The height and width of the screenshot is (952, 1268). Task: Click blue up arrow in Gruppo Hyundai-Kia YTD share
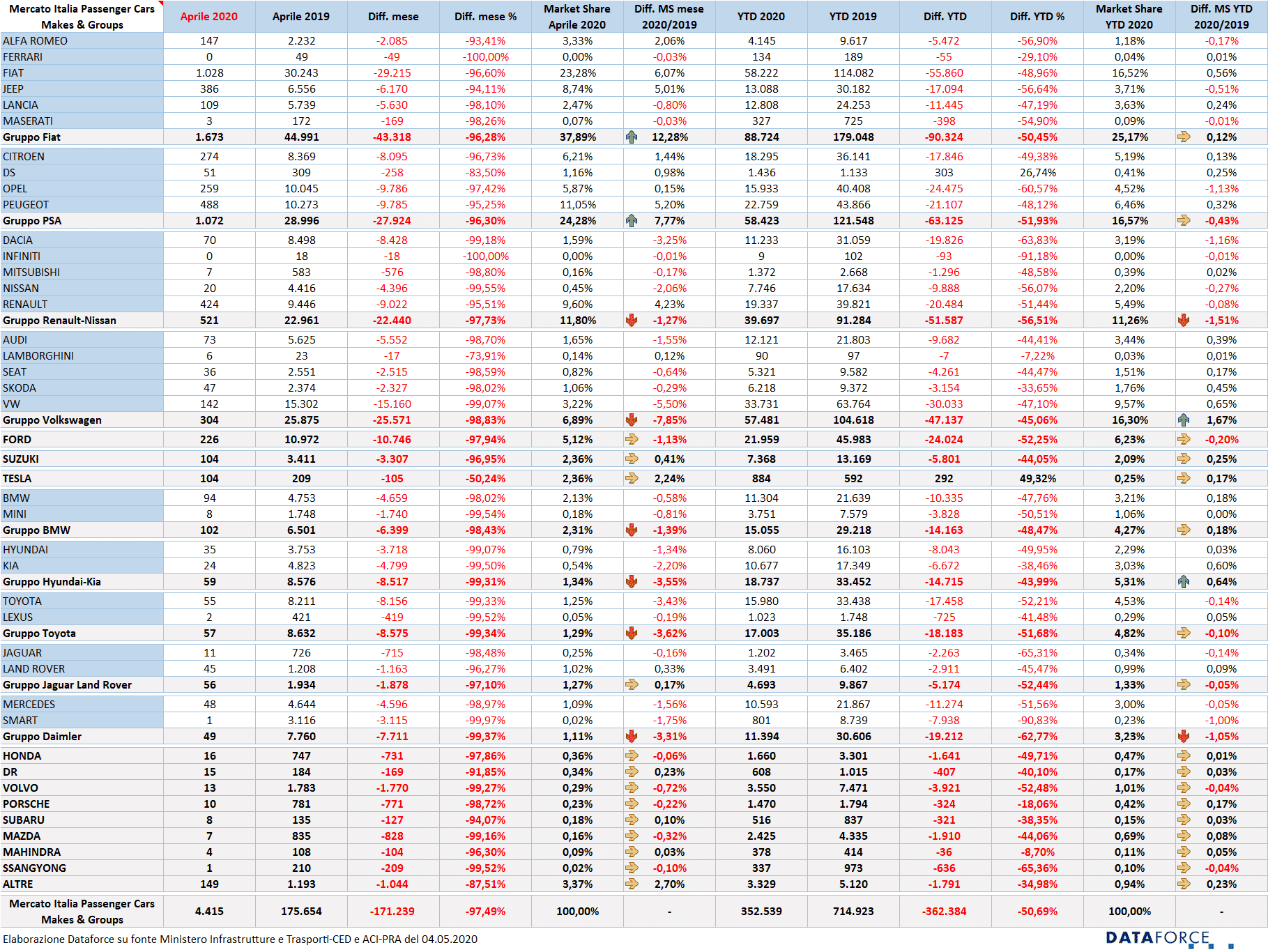coord(1184,582)
